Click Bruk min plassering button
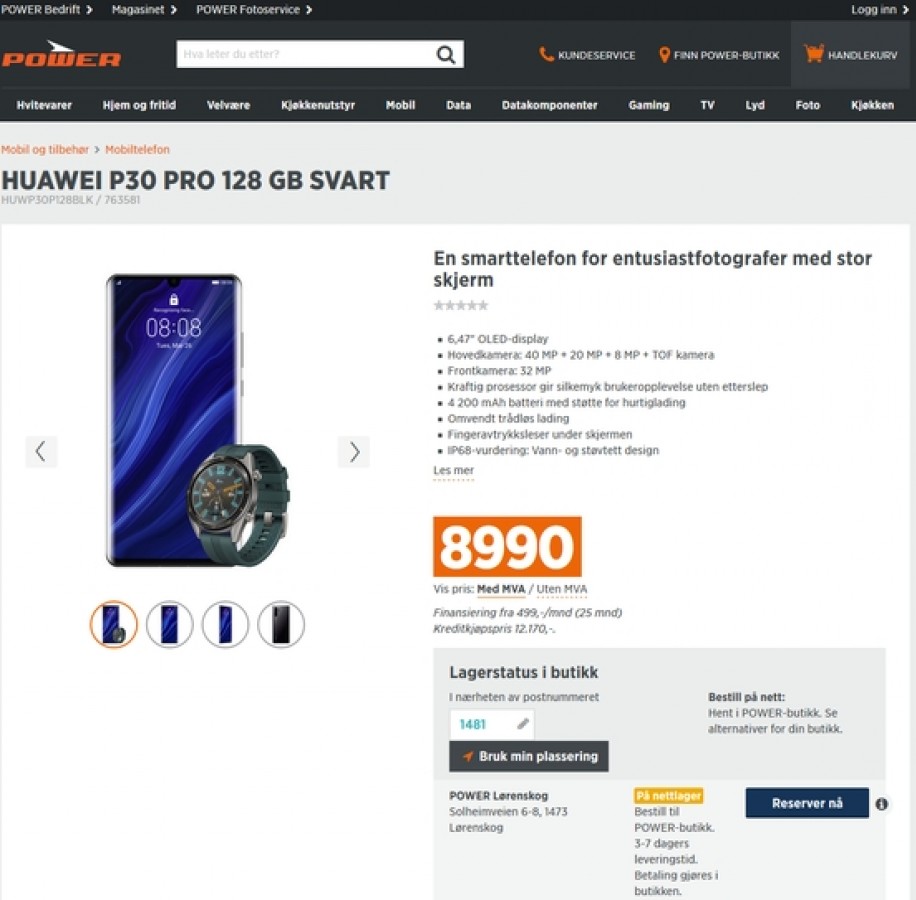This screenshot has height=900, width=916. coord(528,756)
